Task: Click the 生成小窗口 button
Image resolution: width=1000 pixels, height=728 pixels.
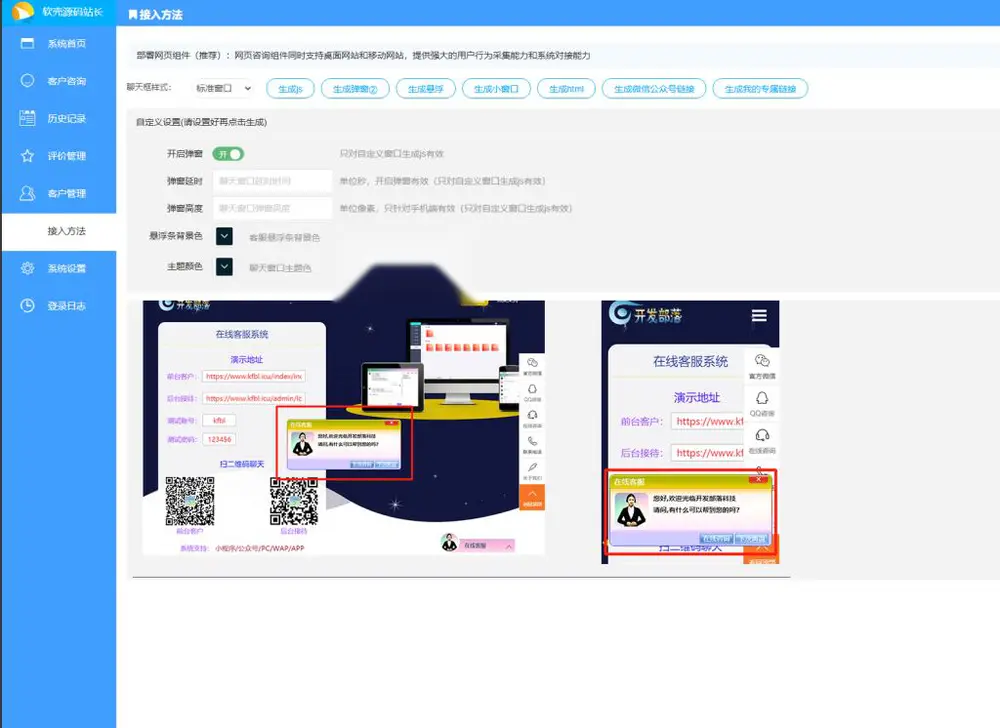Action: [496, 89]
